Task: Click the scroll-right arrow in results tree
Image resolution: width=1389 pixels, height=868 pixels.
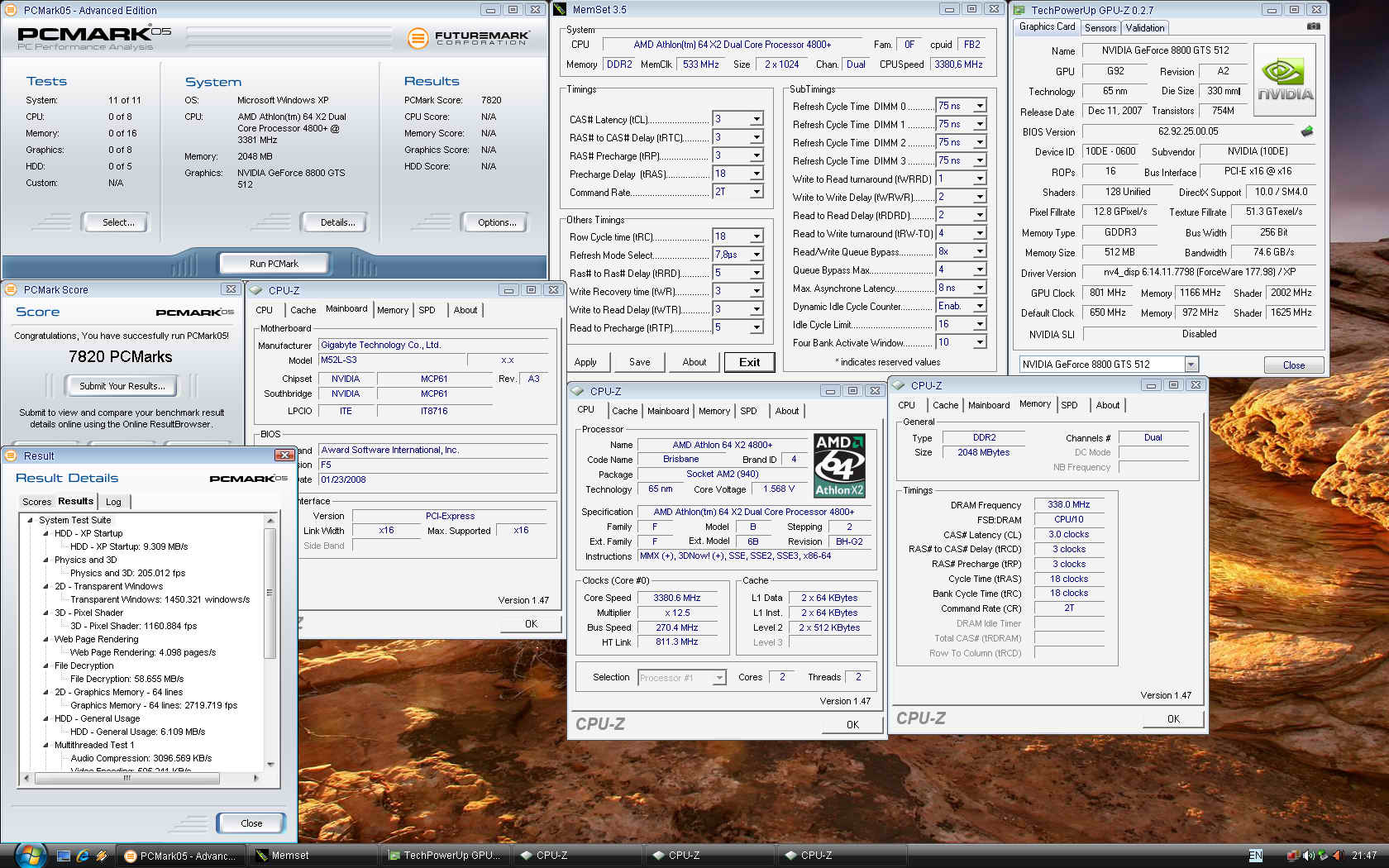Action: 255,778
